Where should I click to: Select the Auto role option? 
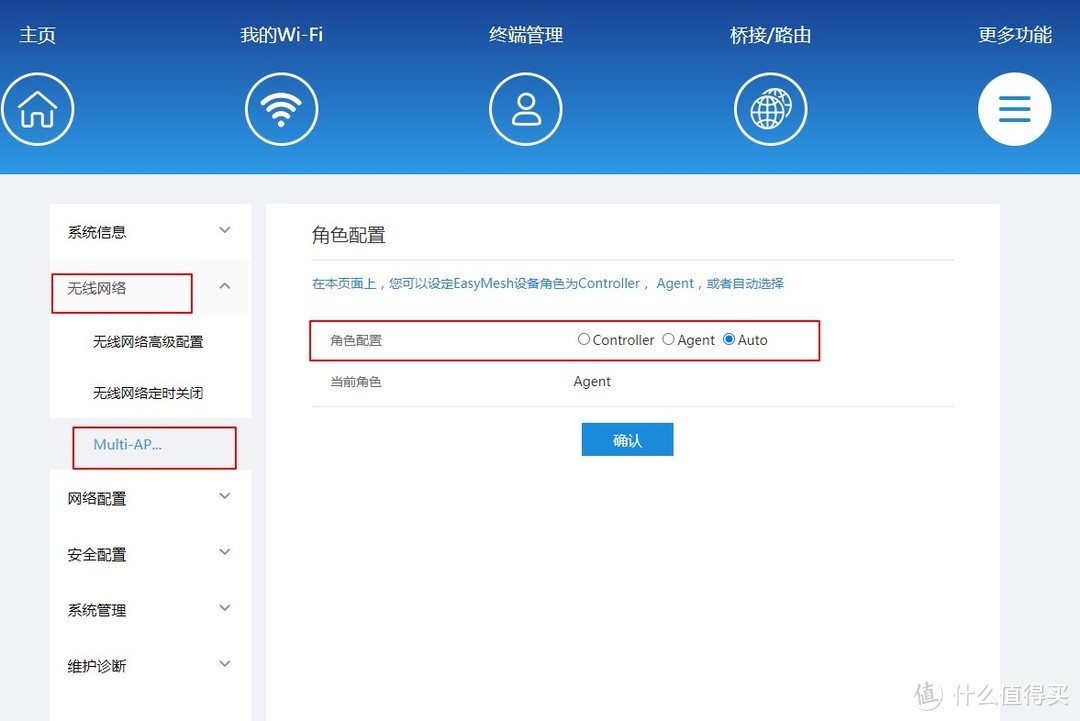(729, 339)
